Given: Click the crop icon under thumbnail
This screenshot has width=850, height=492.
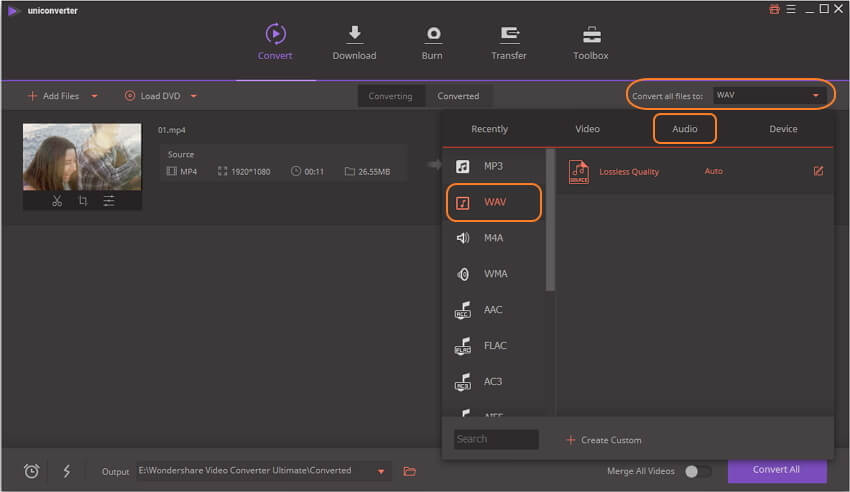Looking at the screenshot, I should click(83, 201).
